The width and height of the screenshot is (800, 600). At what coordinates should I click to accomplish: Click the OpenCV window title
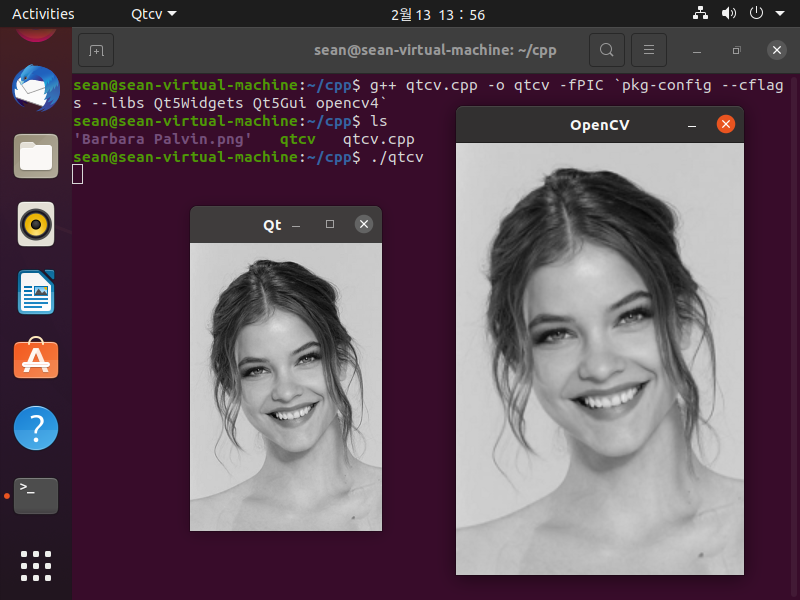click(x=599, y=125)
